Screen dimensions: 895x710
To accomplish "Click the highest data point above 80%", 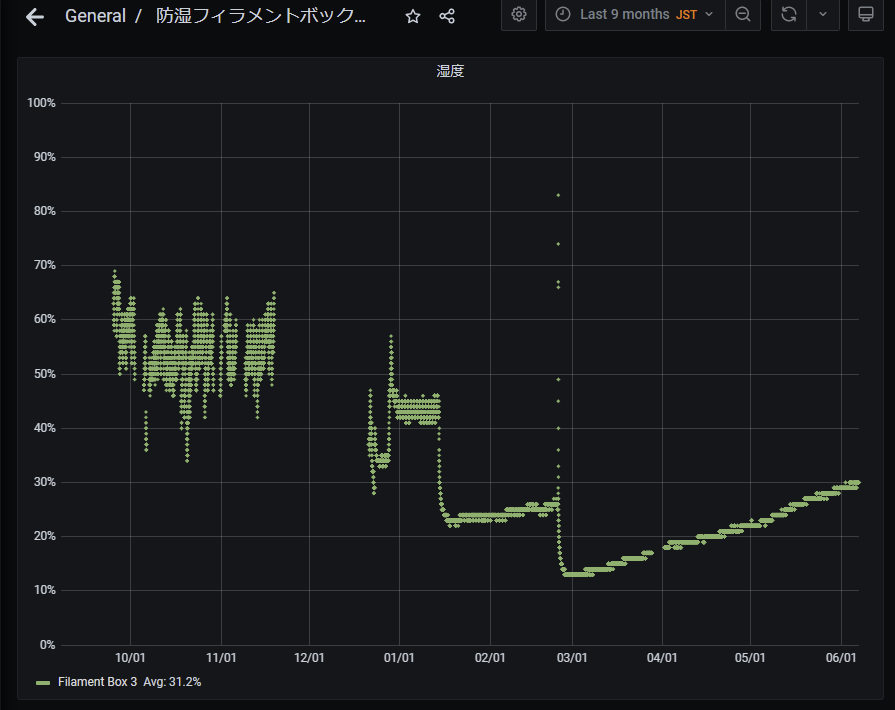I will point(558,195).
